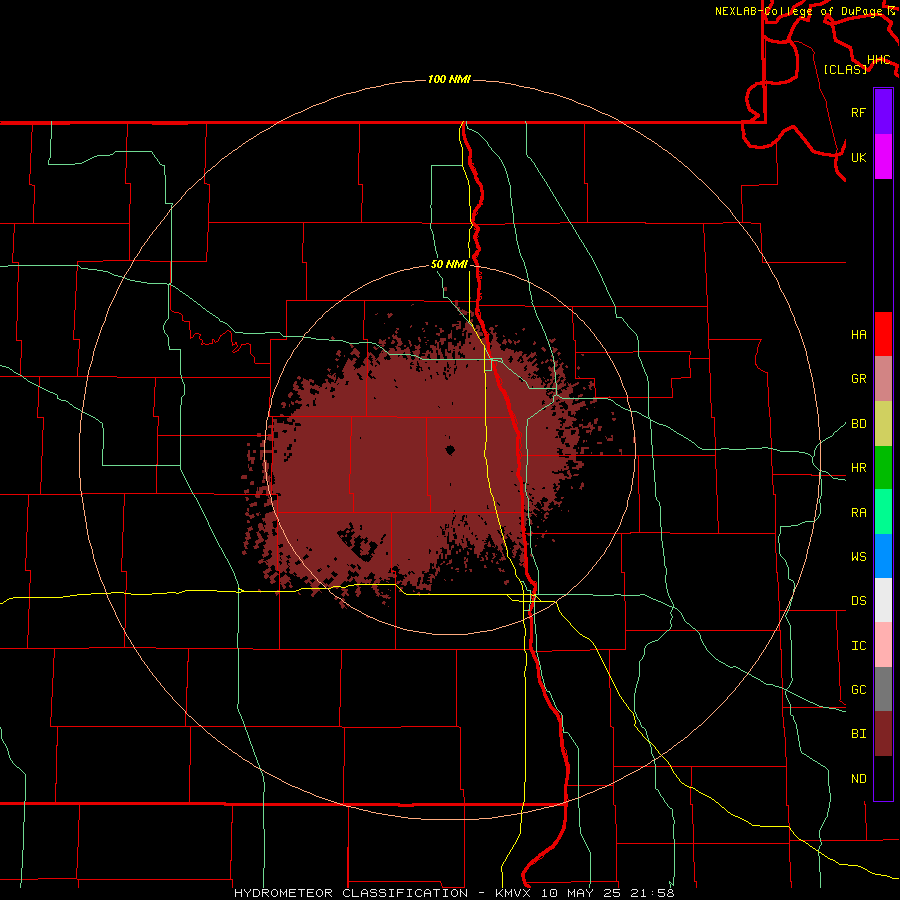Click the BD yellow legend swatch

pyautogui.click(x=883, y=424)
